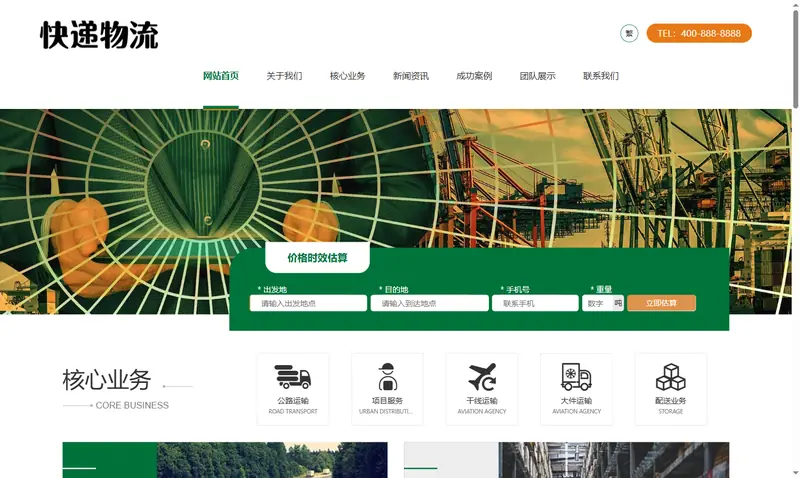Click the 快递物流 site logo
Image resolution: width=800 pixels, height=478 pixels.
[x=99, y=35]
